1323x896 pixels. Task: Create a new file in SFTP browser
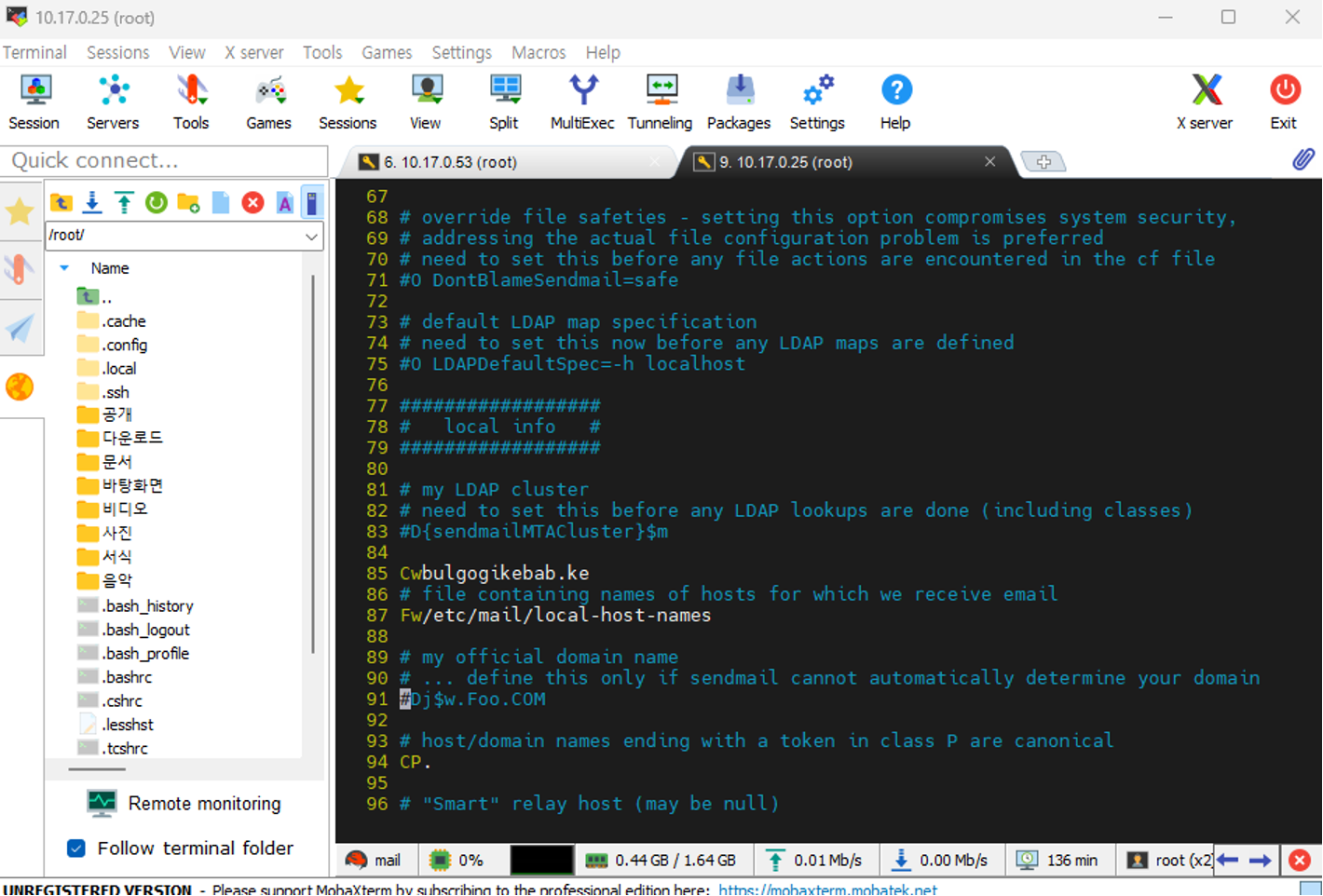(x=221, y=202)
